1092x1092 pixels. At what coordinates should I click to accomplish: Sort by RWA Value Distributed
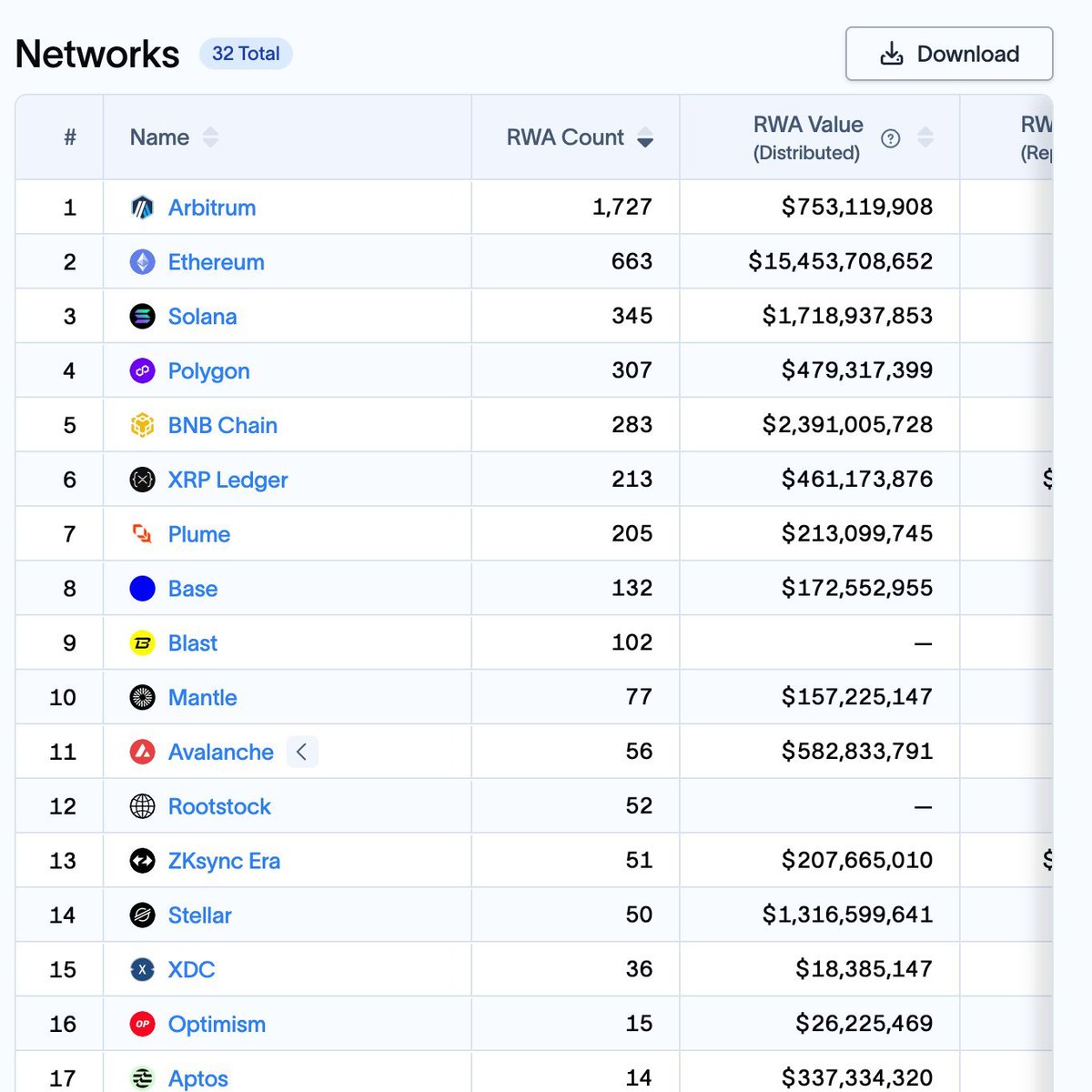pos(926,137)
